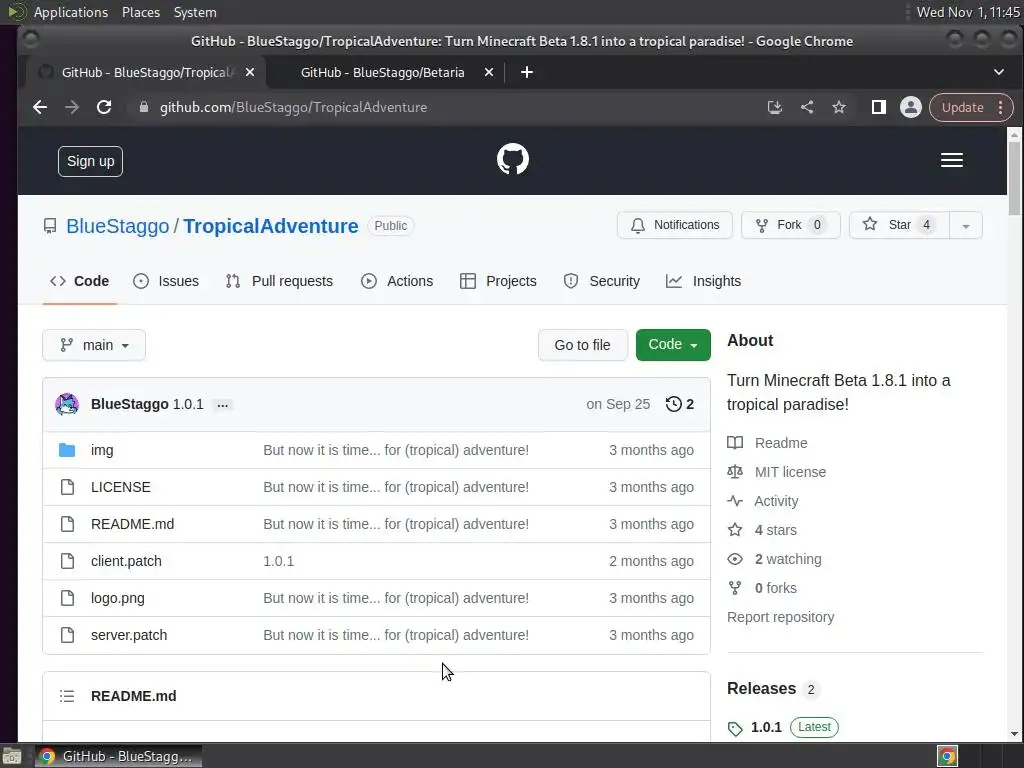Open the Security tab

(x=601, y=281)
